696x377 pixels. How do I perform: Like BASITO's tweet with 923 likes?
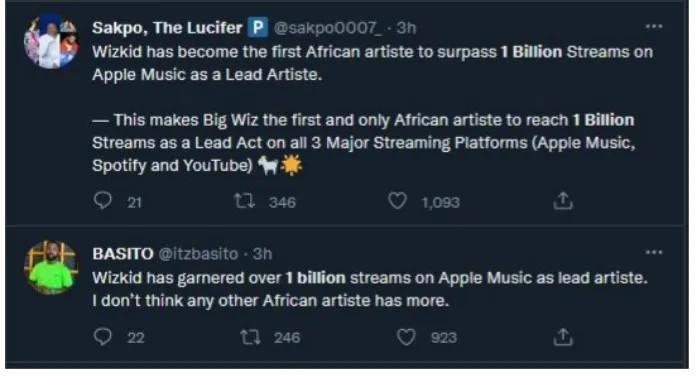click(406, 337)
